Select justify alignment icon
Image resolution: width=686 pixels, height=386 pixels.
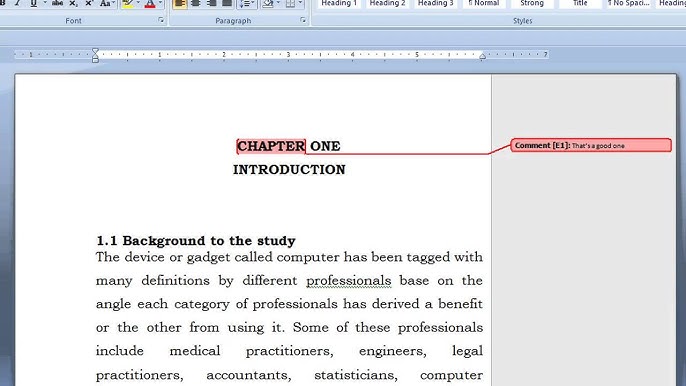click(227, 4)
